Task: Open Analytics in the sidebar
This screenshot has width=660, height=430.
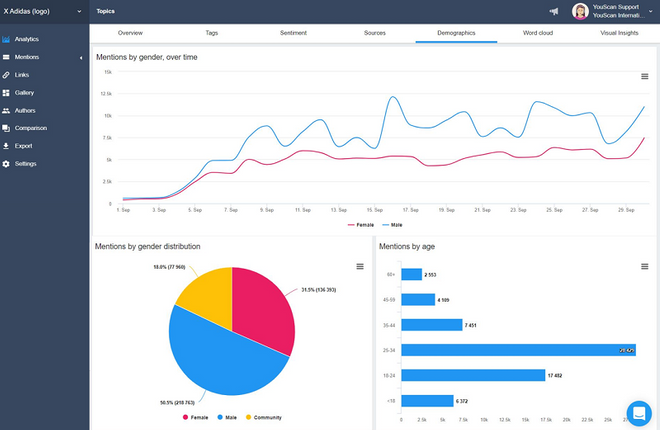Action: pyautogui.click(x=27, y=39)
